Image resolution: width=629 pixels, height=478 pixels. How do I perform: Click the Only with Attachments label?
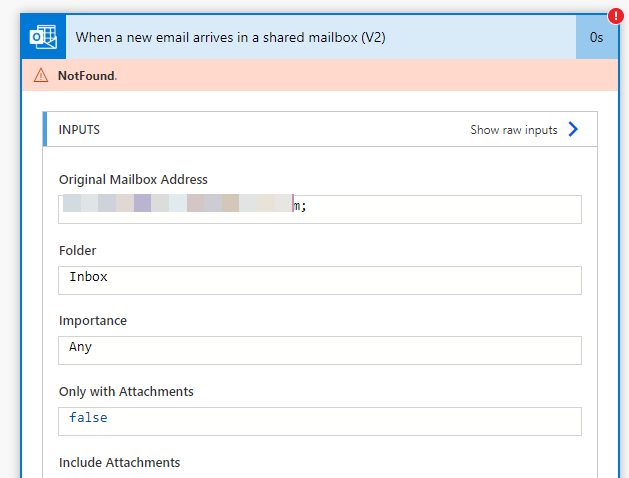[x=126, y=391]
